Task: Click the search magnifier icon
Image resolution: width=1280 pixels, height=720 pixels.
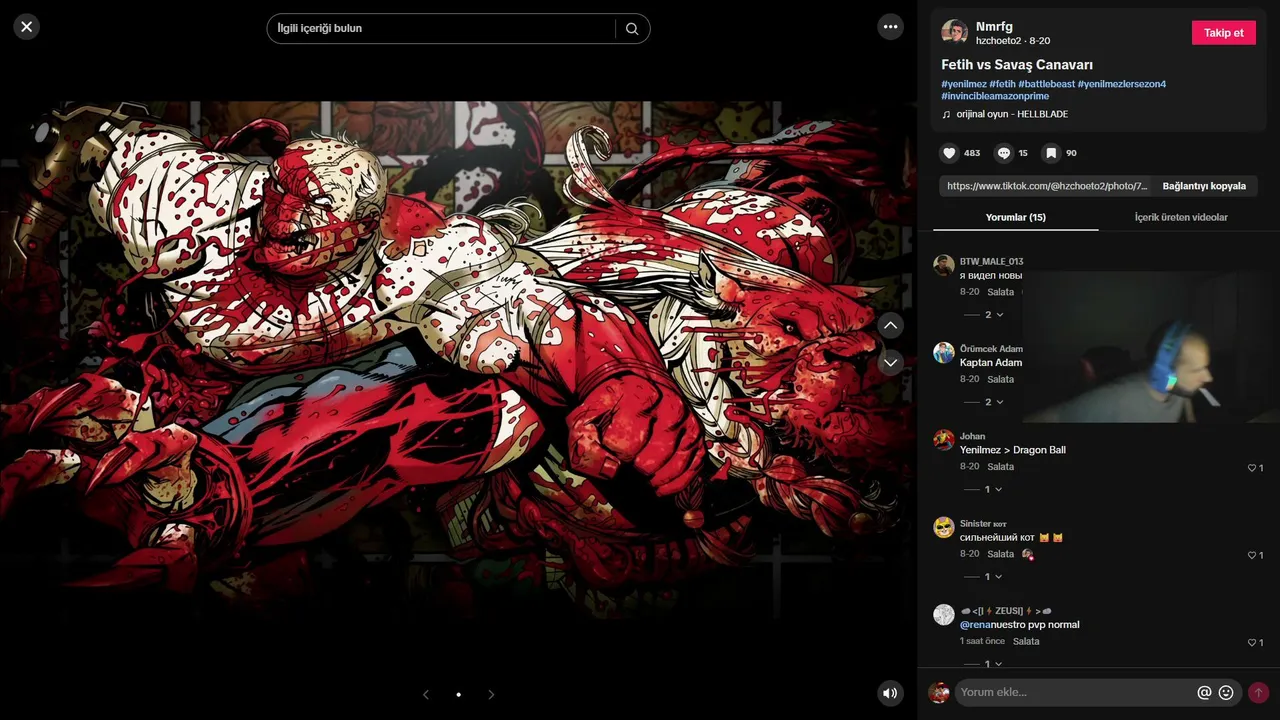Action: pyautogui.click(x=632, y=28)
